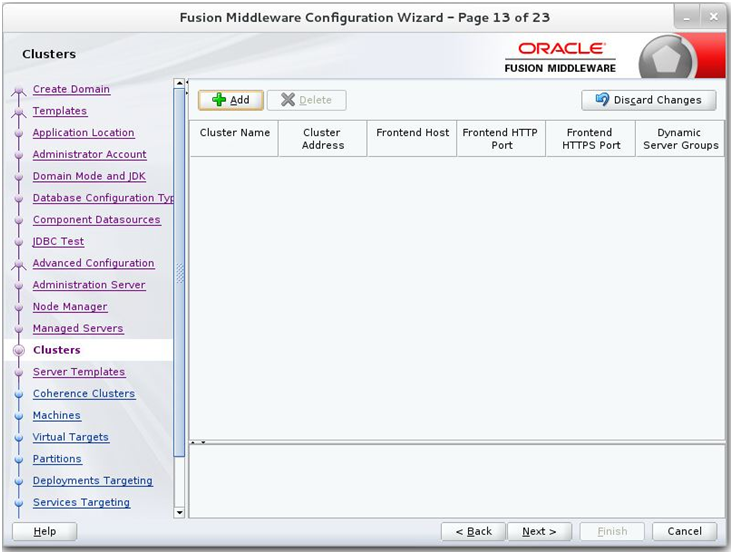Open Server Templates step link
Viewport: 733px width, 554px height.
click(79, 372)
